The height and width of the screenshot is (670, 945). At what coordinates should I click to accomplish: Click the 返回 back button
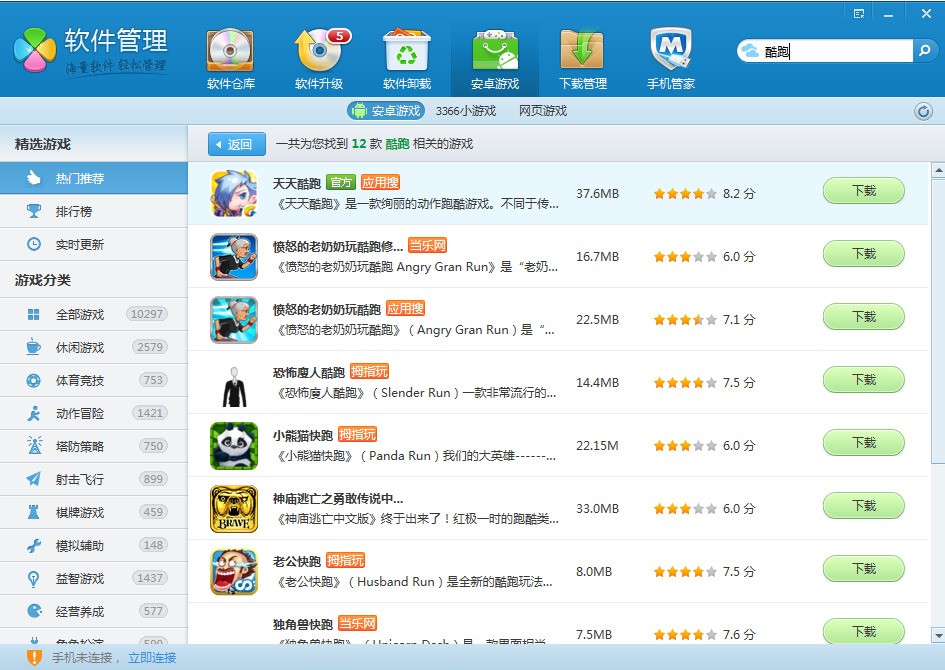pyautogui.click(x=237, y=144)
